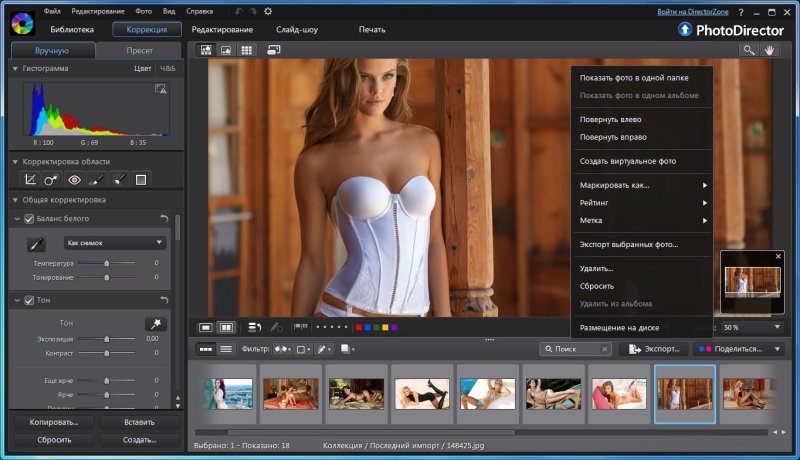
Task: Select the adjustment brush tool
Action: pos(96,180)
